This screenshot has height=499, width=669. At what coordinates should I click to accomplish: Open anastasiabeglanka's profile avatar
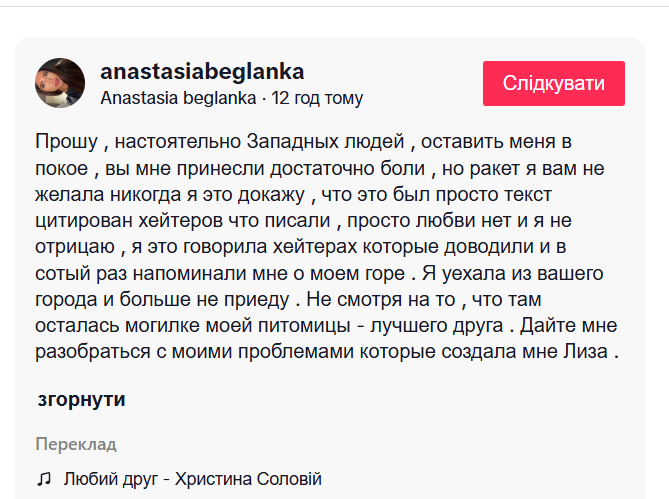tap(60, 83)
